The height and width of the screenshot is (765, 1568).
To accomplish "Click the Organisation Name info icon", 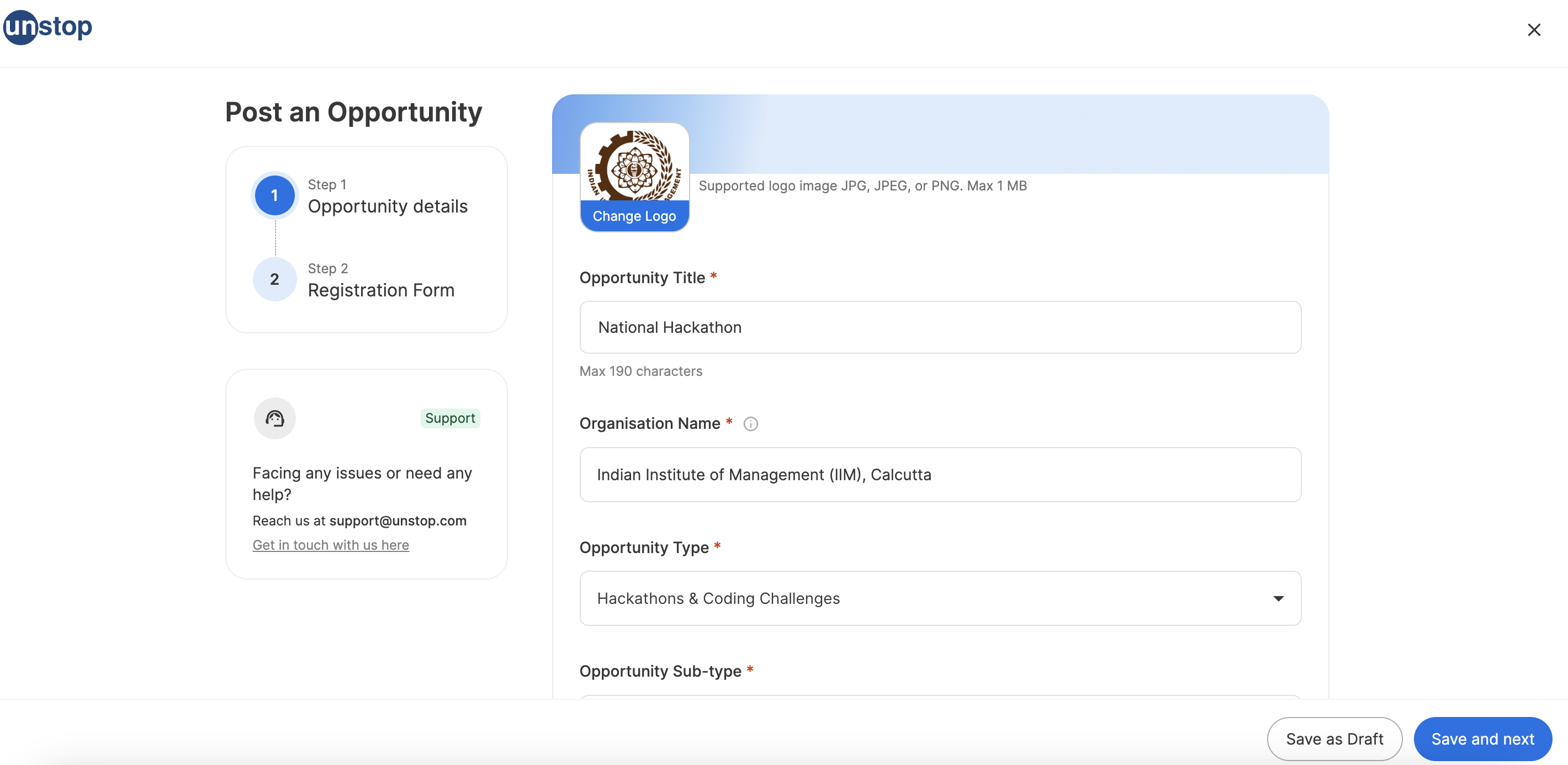I will tap(750, 423).
